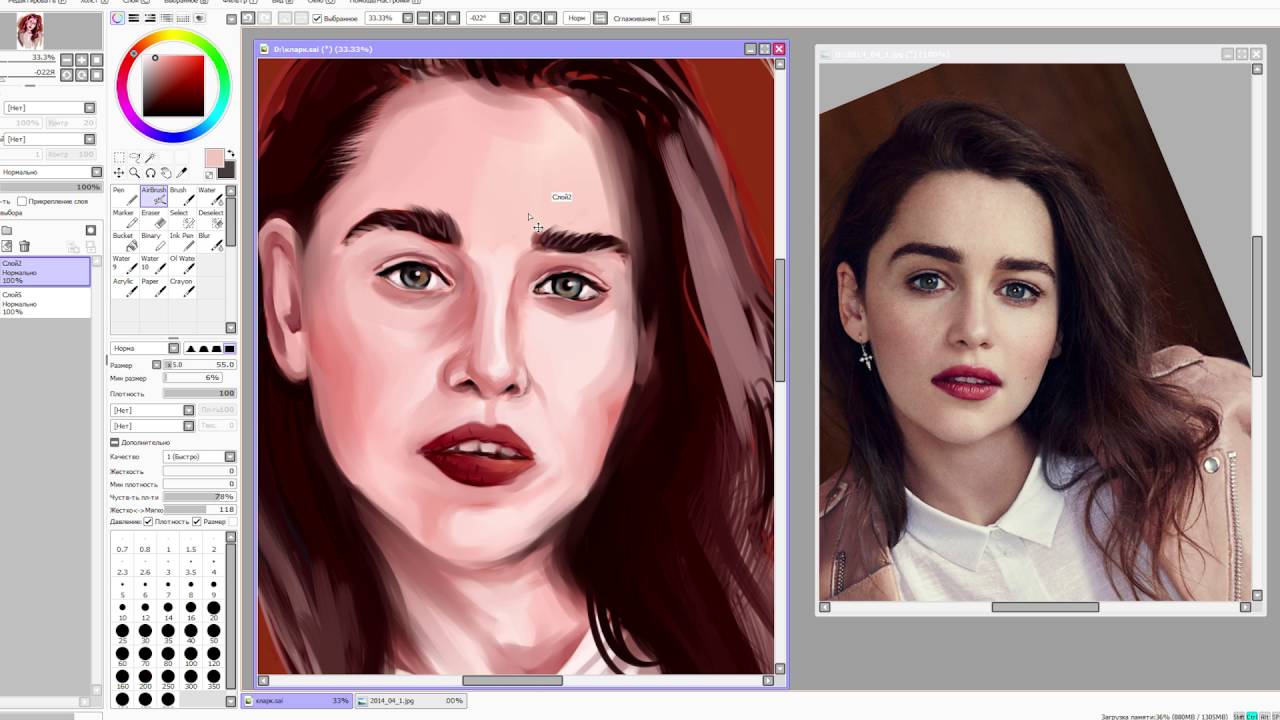Screen dimensions: 1280x720
Task: Select the Marker tool
Action: [x=124, y=218]
